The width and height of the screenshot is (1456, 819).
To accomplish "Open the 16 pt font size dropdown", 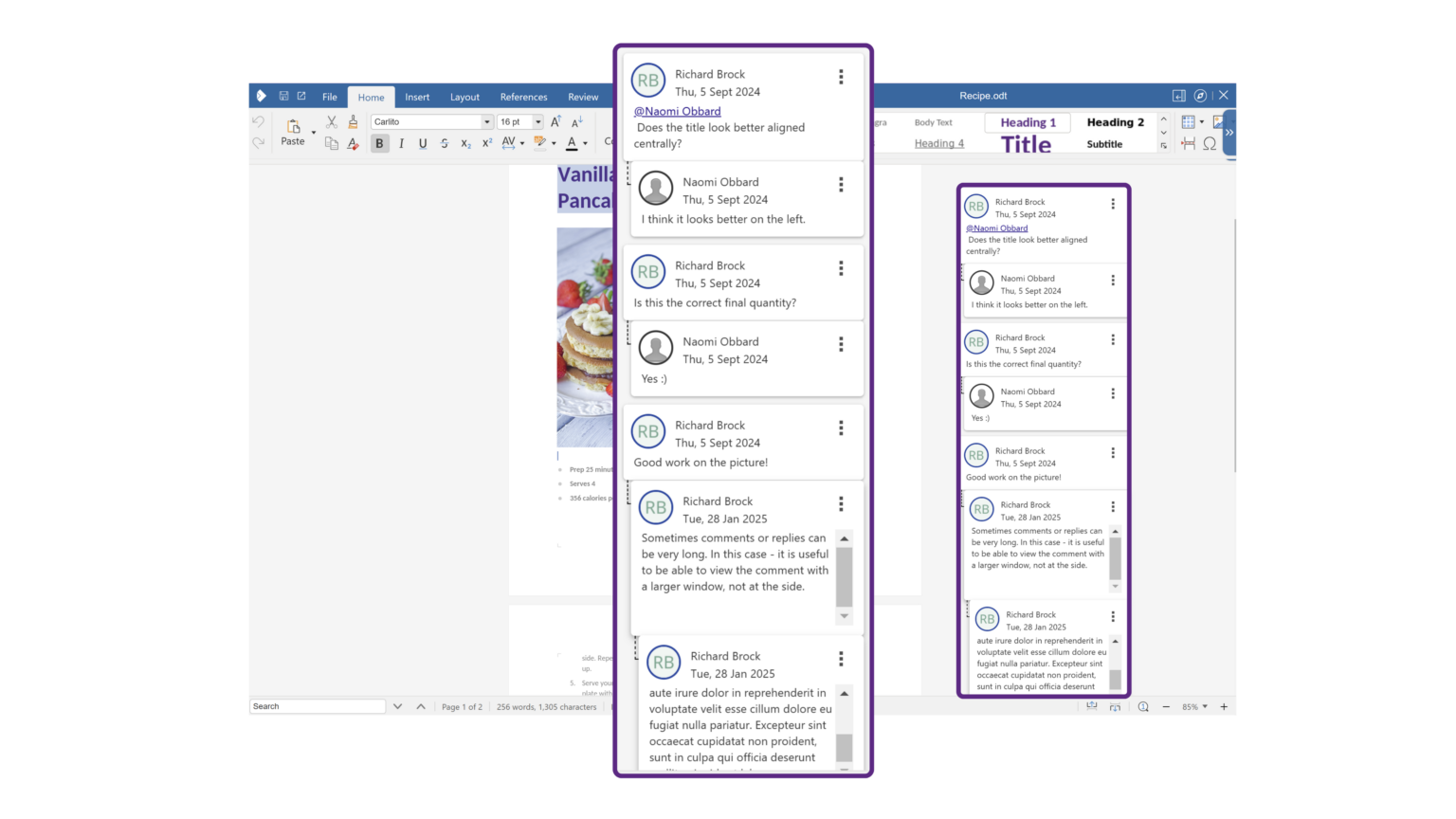I will pos(538,122).
